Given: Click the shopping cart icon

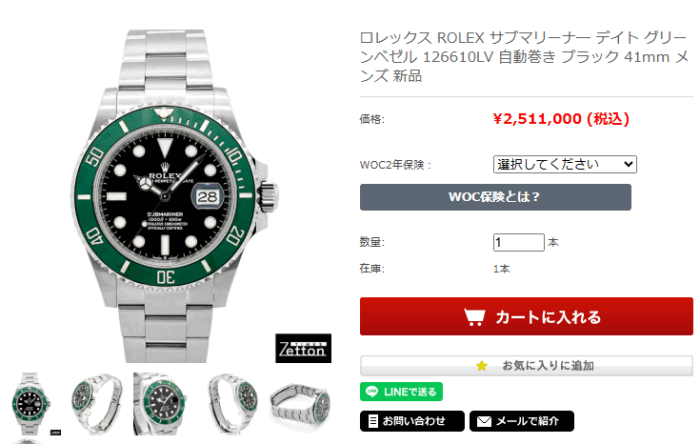Looking at the screenshot, I should coord(474,317).
